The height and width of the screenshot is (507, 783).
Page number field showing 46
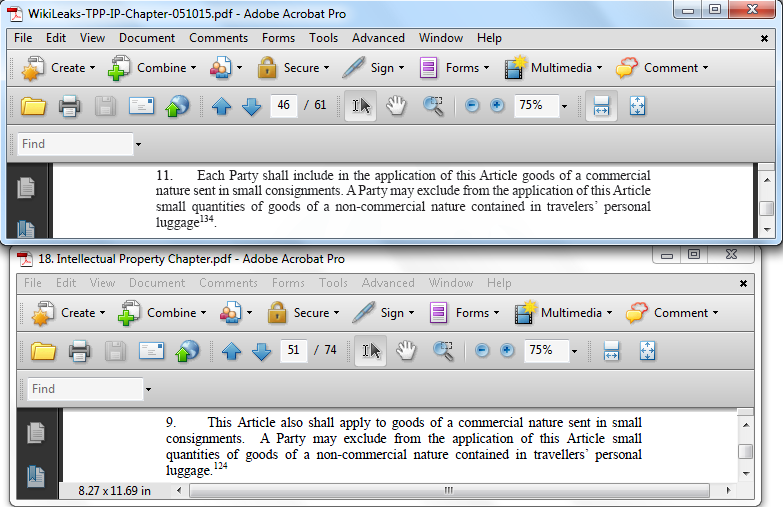(284, 106)
